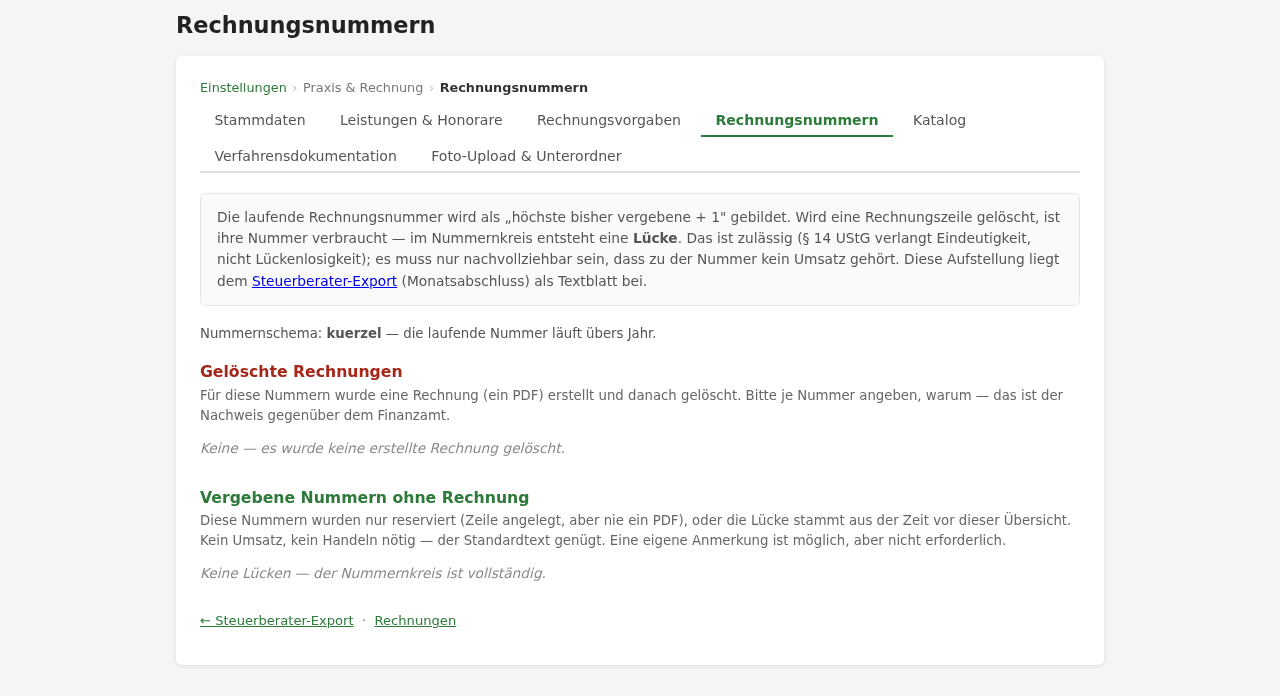1280x696 pixels.
Task: Click the Gelöschte Rechnungen heading
Action: point(301,372)
